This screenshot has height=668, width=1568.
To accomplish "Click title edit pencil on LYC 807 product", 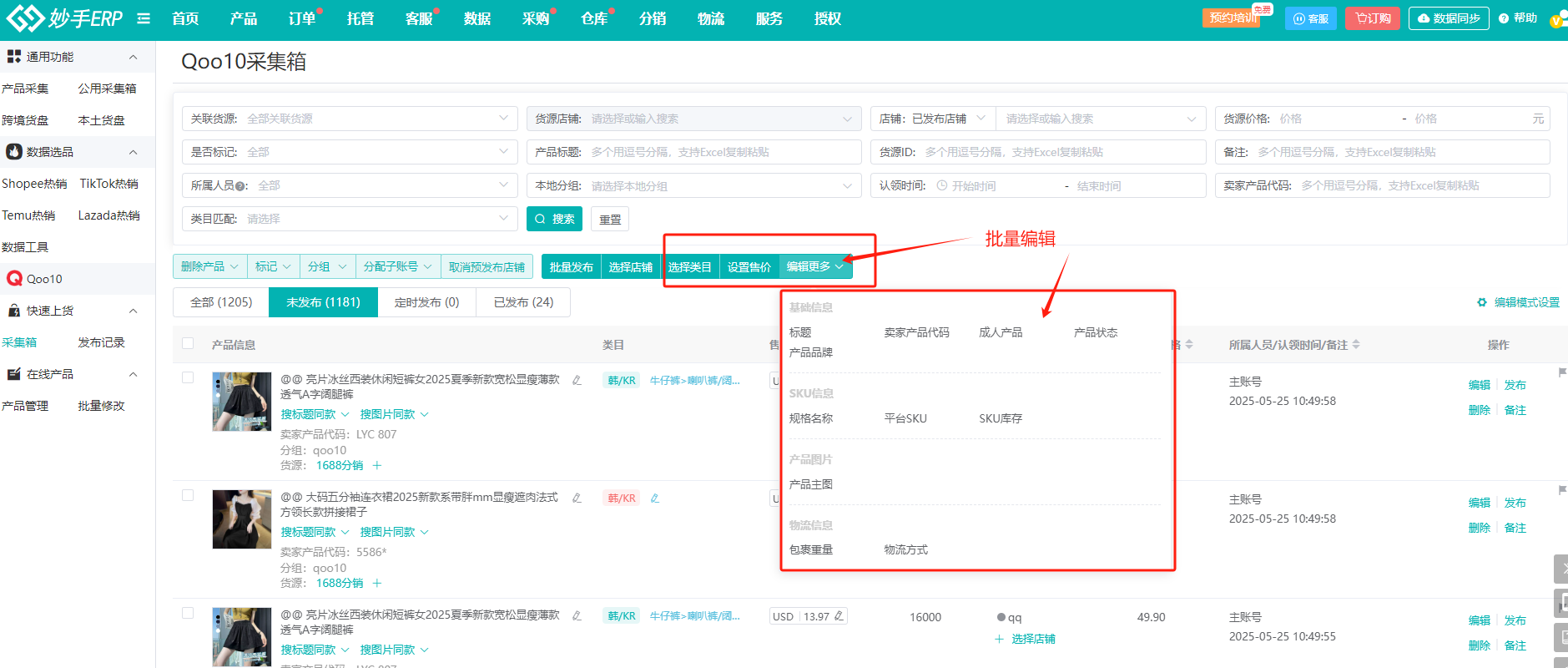I will tap(577, 380).
